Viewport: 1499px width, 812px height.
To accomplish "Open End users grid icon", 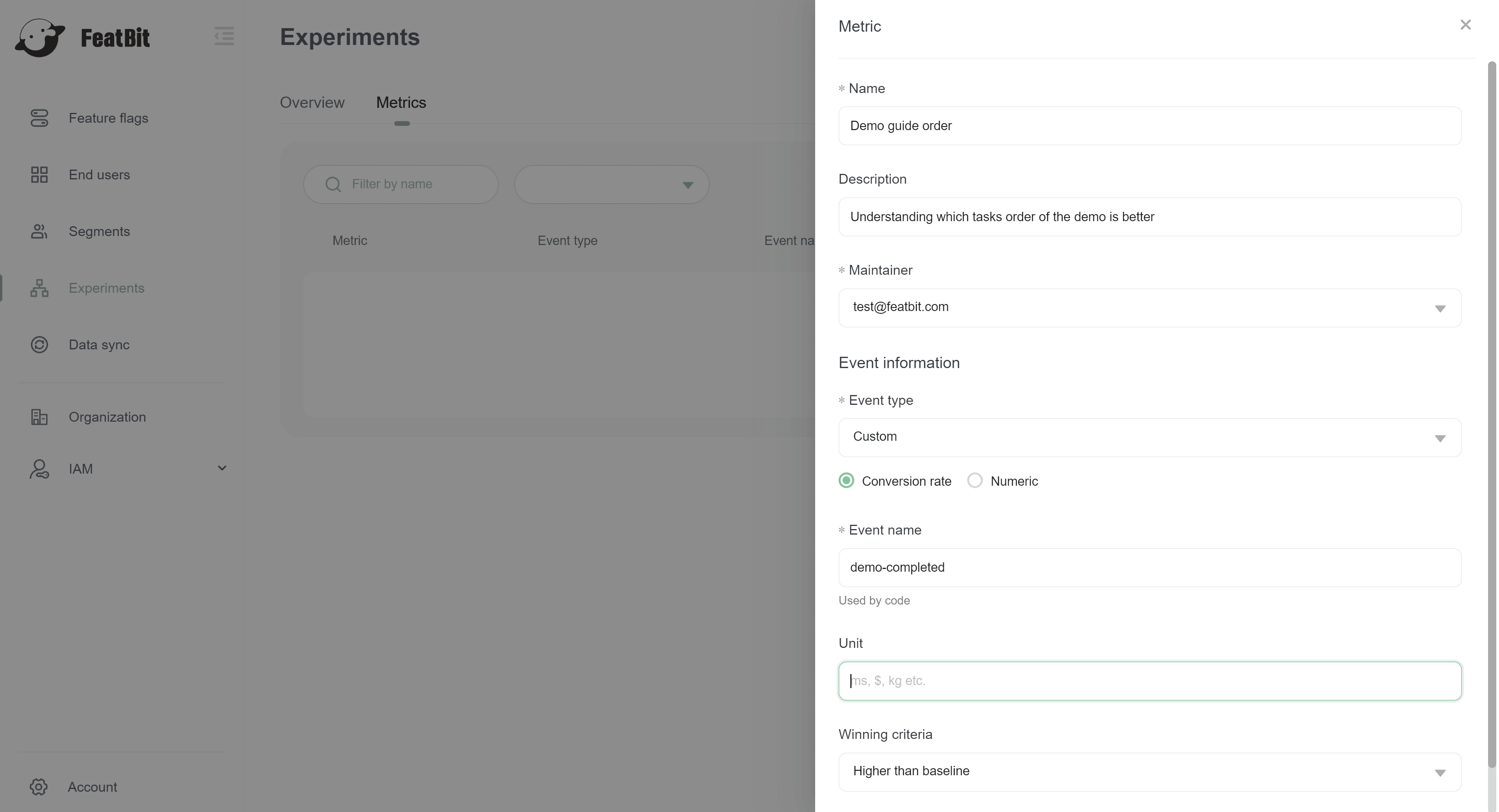I will tap(39, 175).
